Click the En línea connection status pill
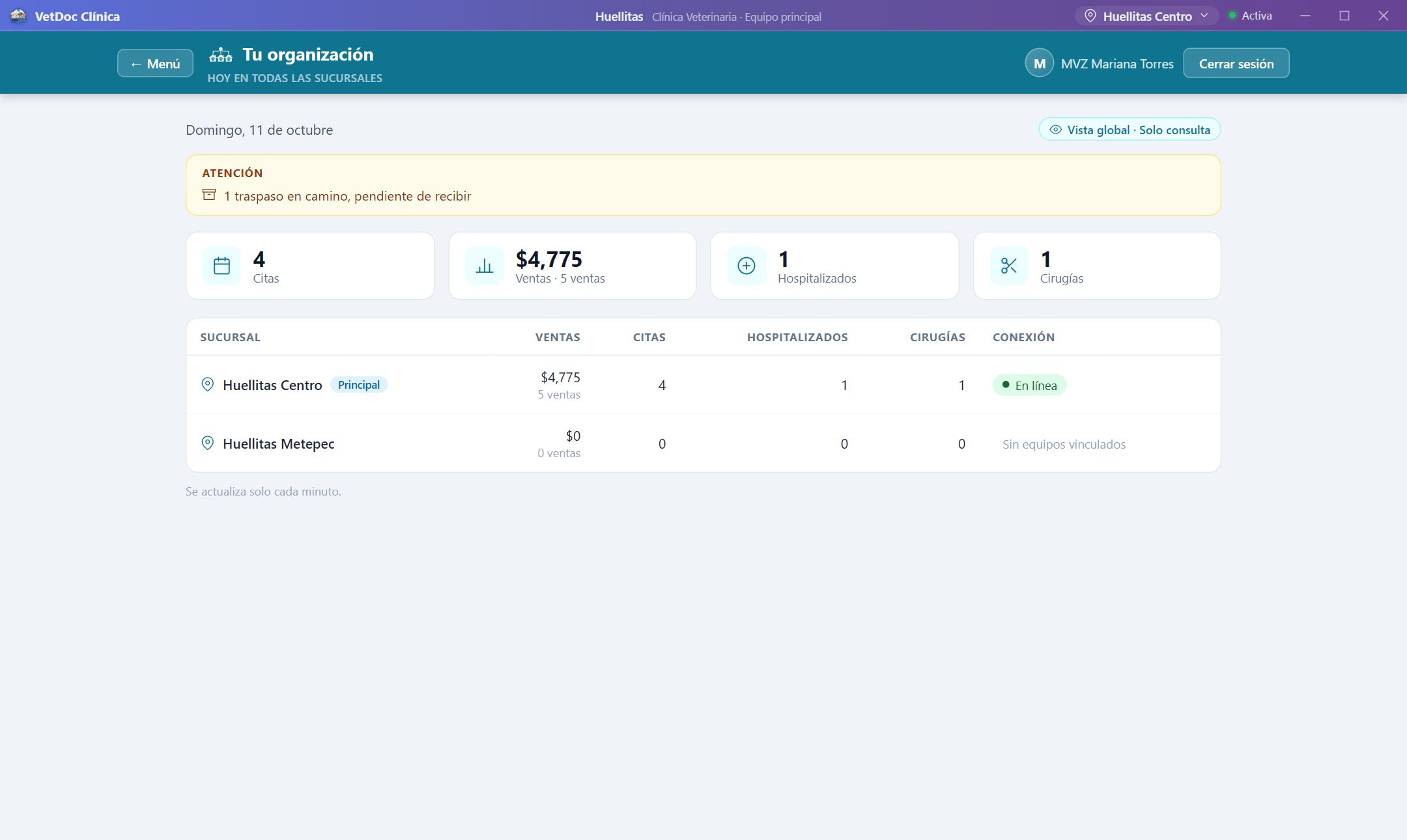This screenshot has height=840, width=1407. 1029,385
